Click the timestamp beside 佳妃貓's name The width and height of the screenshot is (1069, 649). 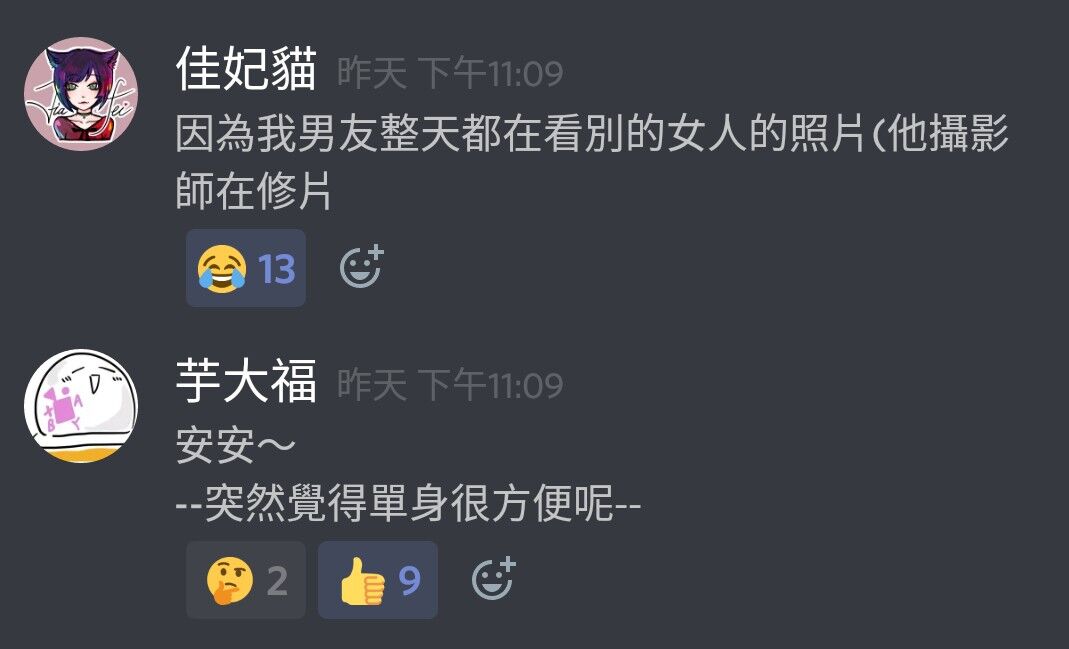point(451,73)
